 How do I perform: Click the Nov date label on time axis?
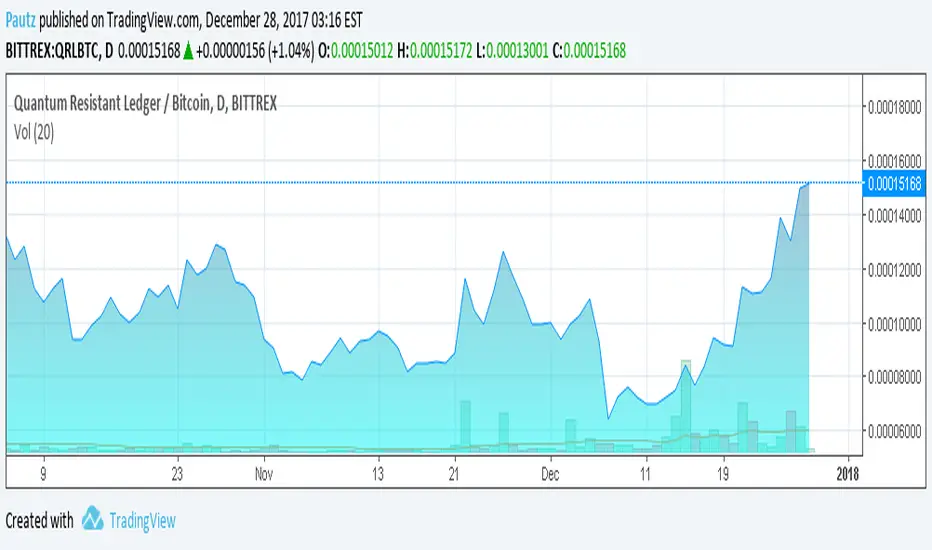click(264, 474)
